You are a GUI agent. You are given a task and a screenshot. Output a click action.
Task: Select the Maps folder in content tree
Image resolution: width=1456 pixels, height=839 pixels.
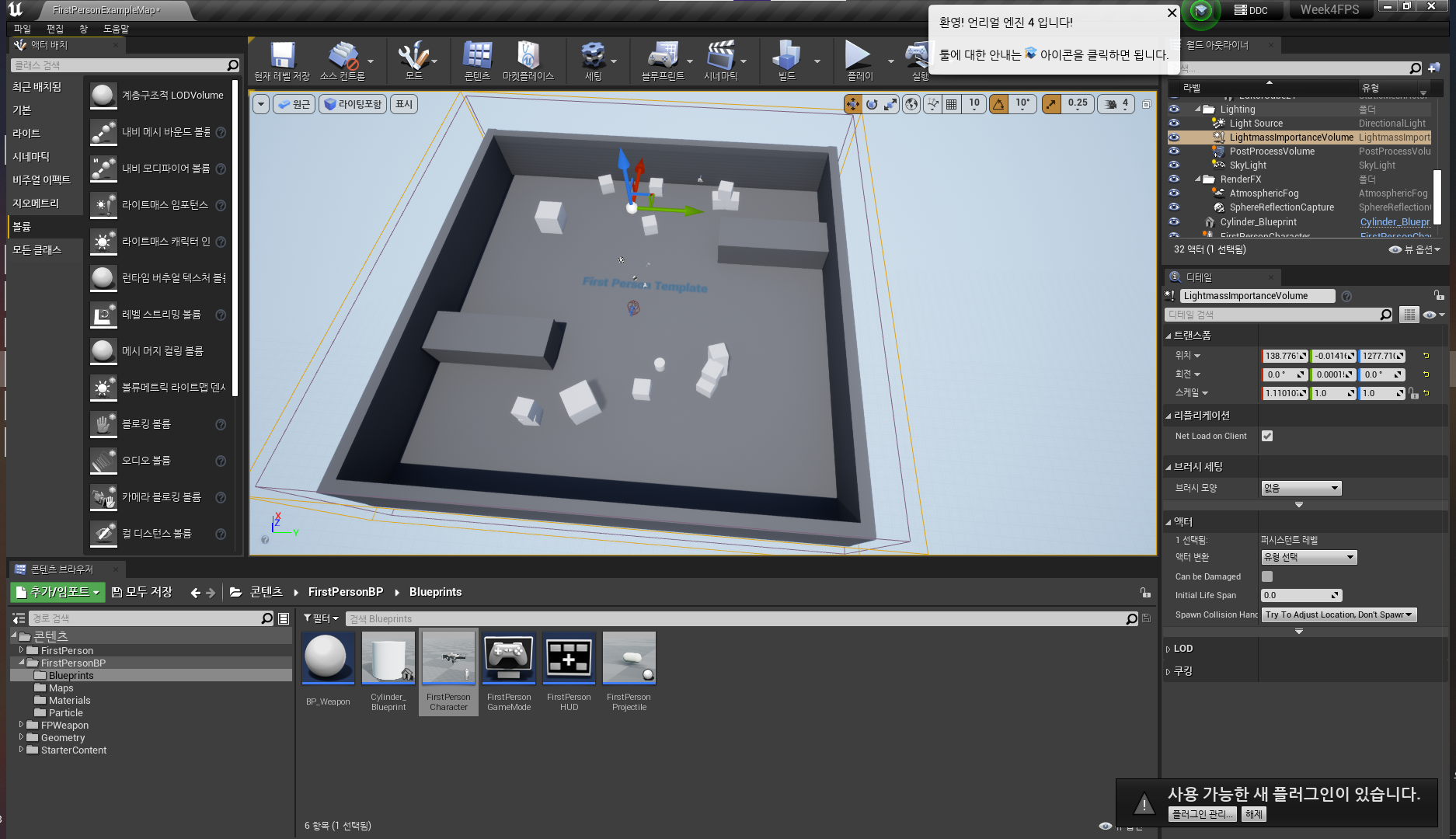coord(61,688)
